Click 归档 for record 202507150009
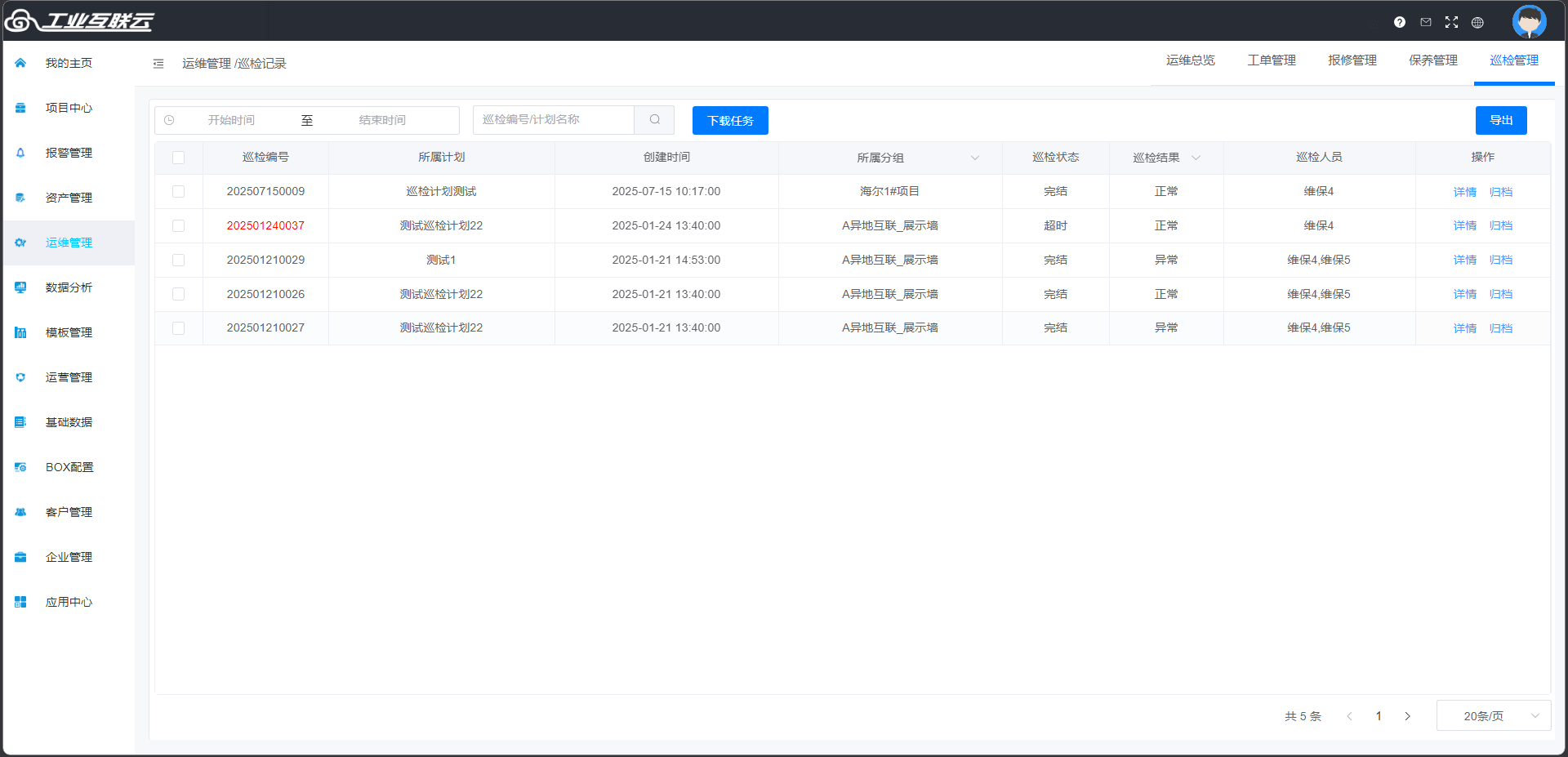Viewport: 1568px width, 757px height. [x=1501, y=192]
